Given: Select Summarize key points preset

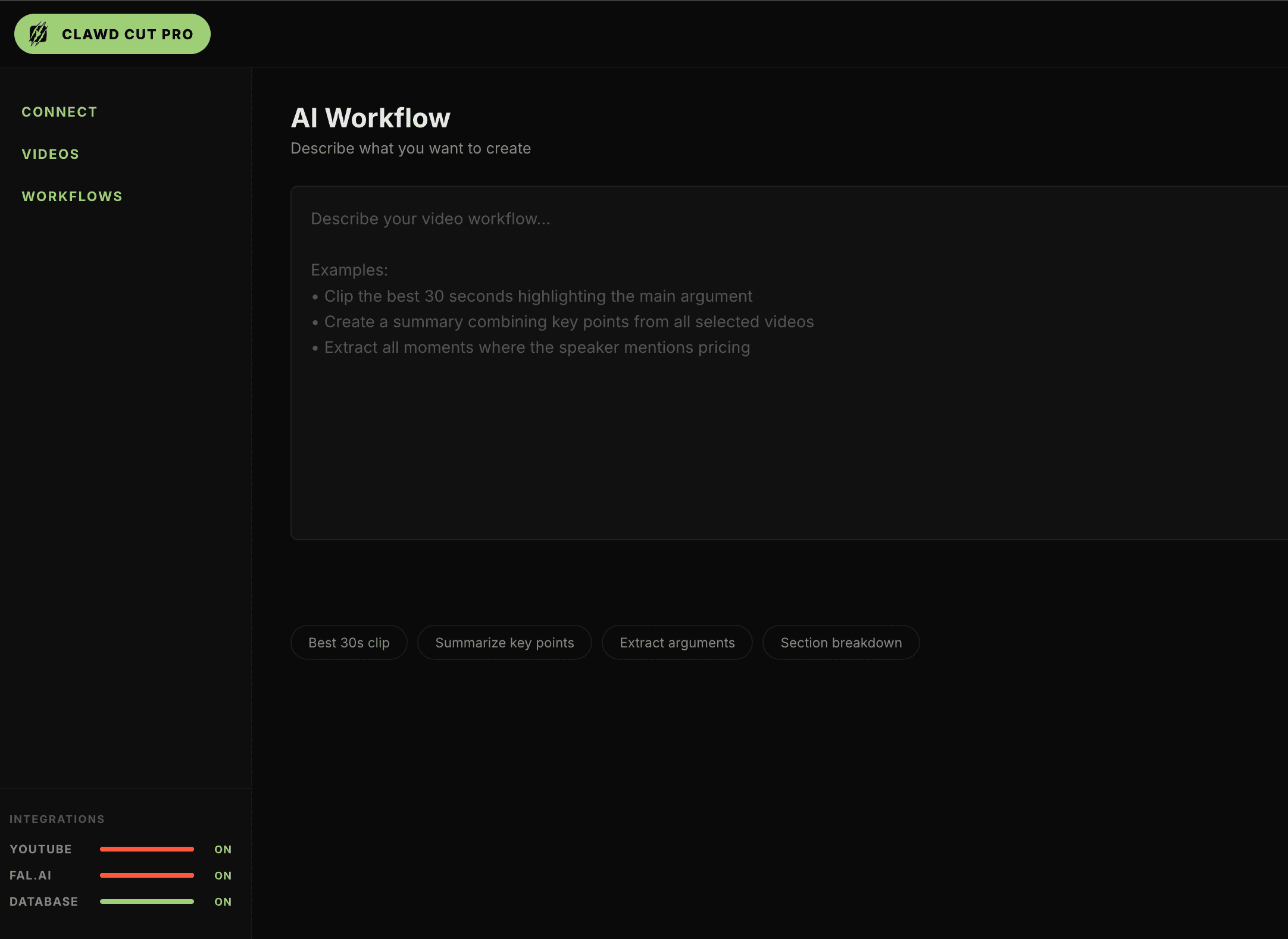Looking at the screenshot, I should (x=505, y=643).
